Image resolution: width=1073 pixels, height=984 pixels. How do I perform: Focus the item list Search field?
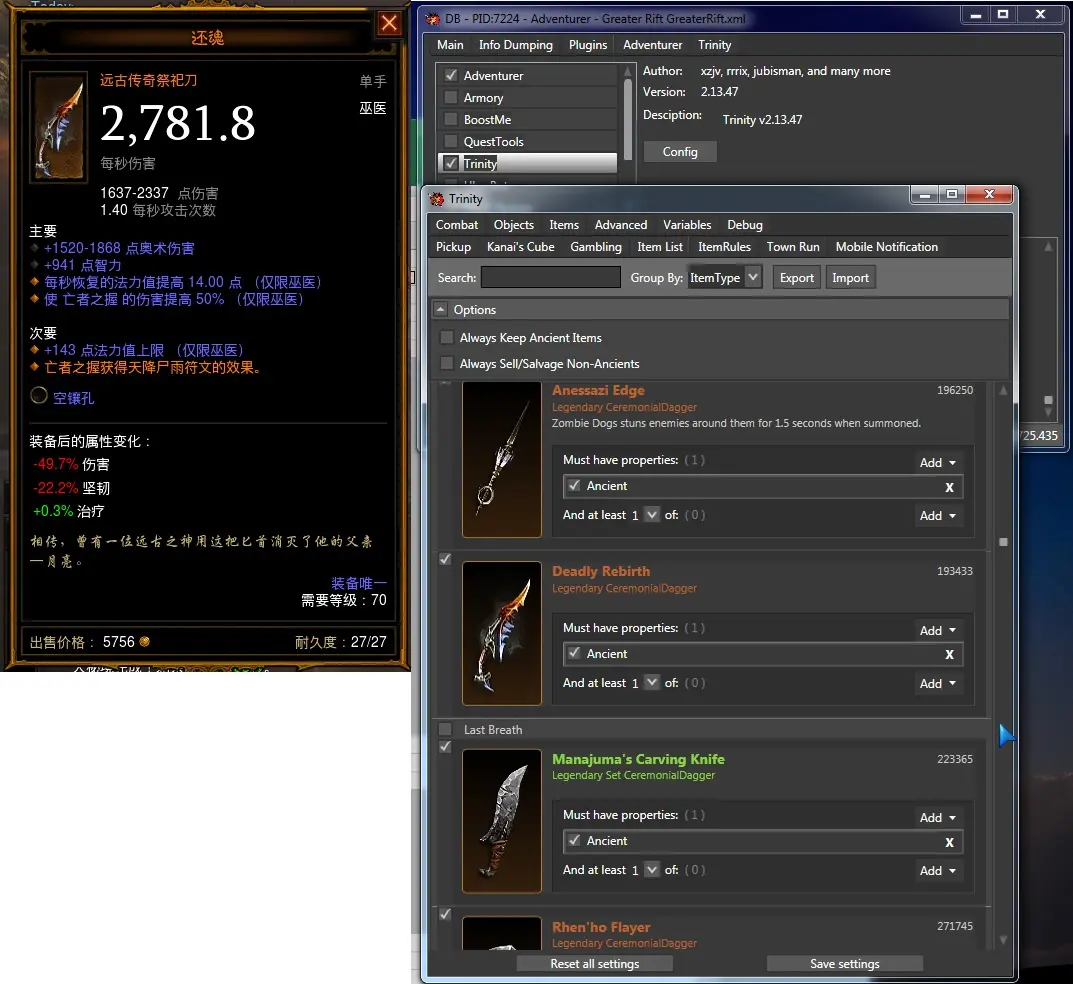[x=551, y=277]
